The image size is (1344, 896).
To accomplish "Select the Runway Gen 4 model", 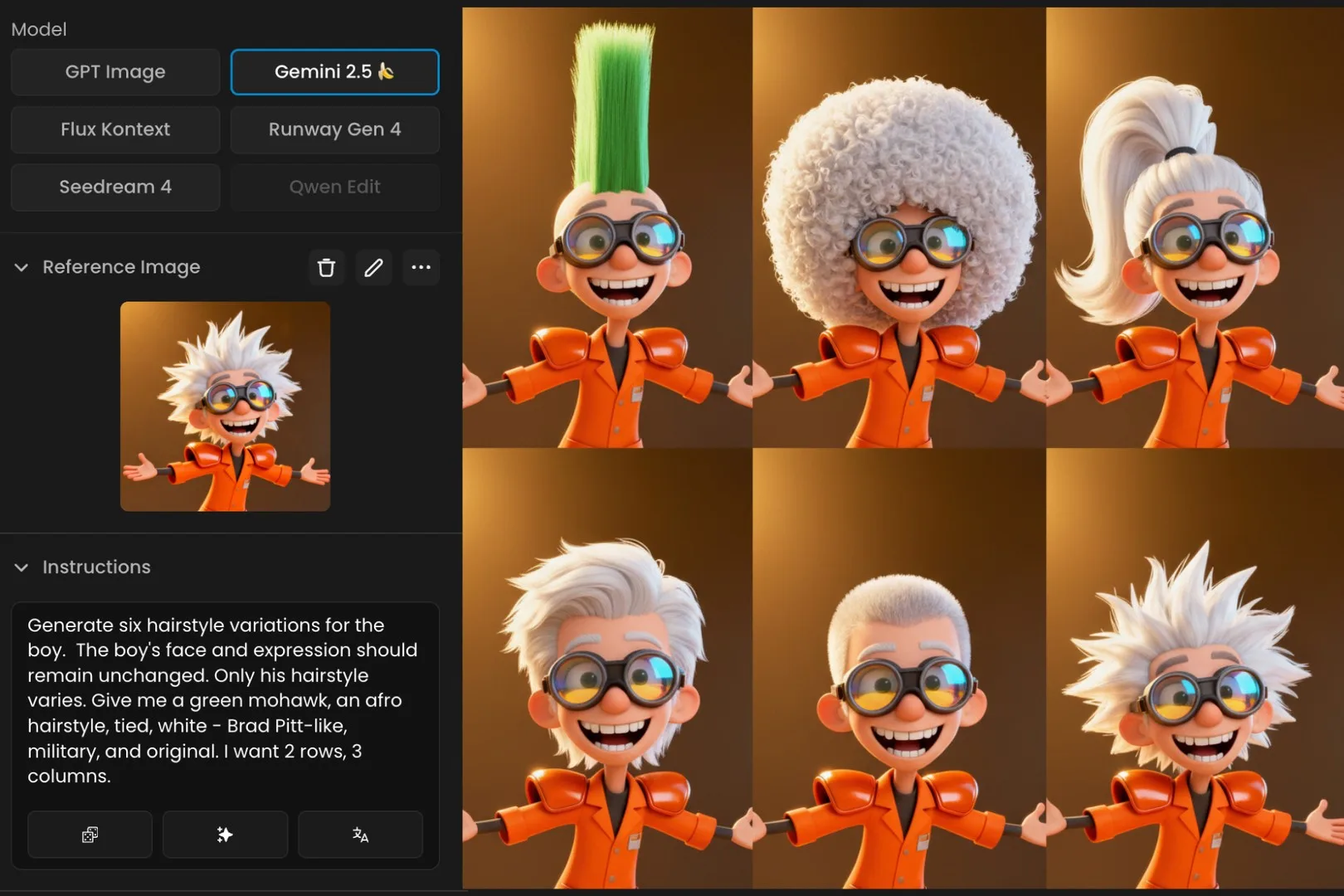I will click(334, 129).
